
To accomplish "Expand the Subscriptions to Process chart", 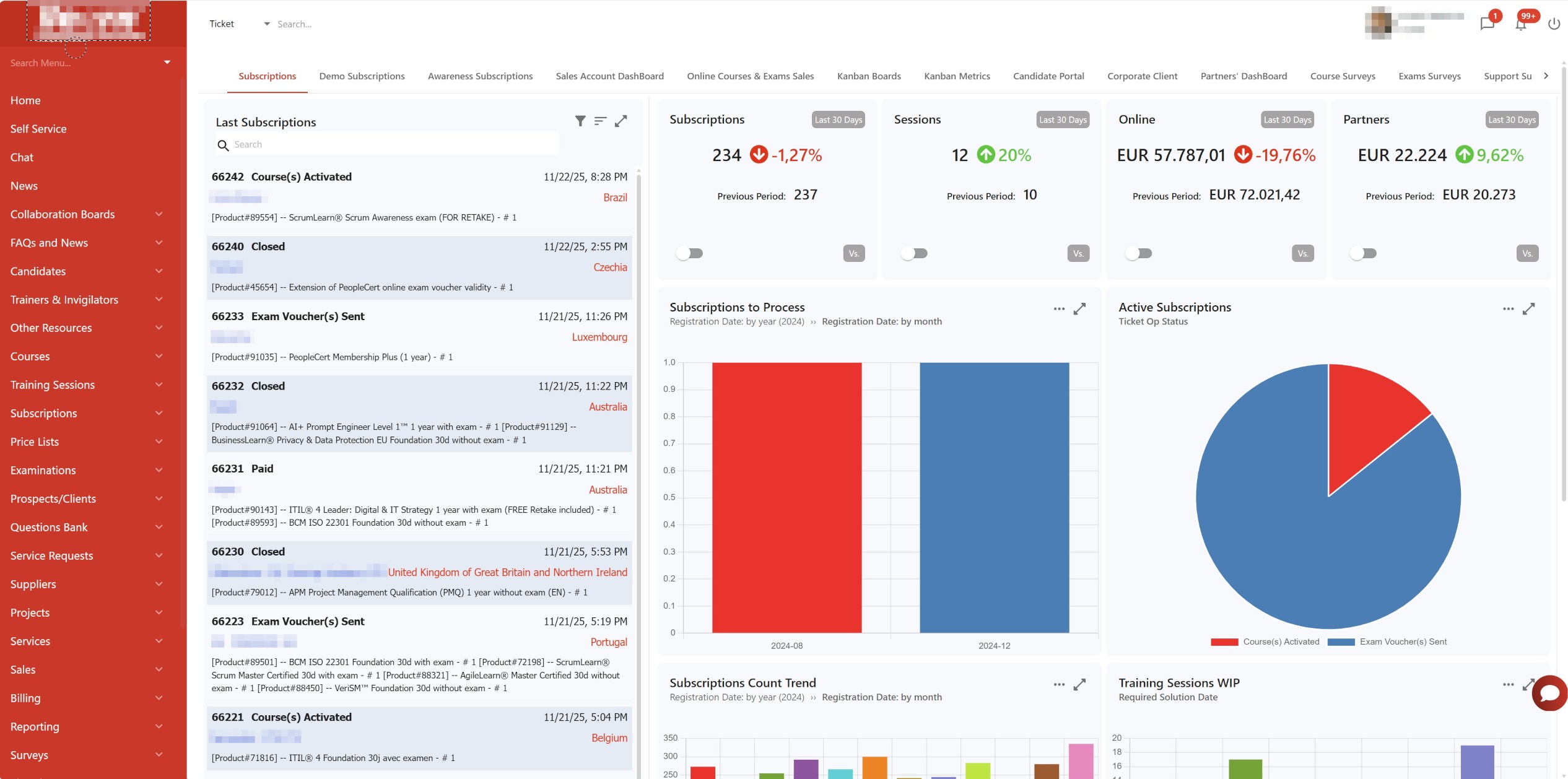I will 1079,308.
